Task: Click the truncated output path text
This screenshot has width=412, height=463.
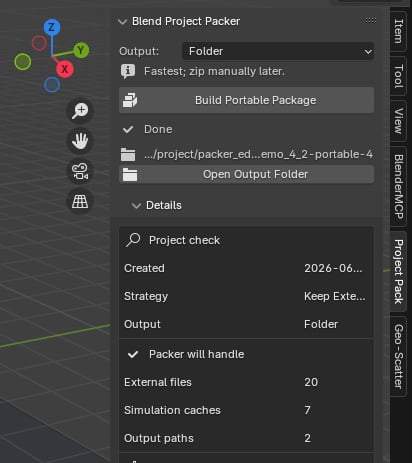Action: click(258, 155)
